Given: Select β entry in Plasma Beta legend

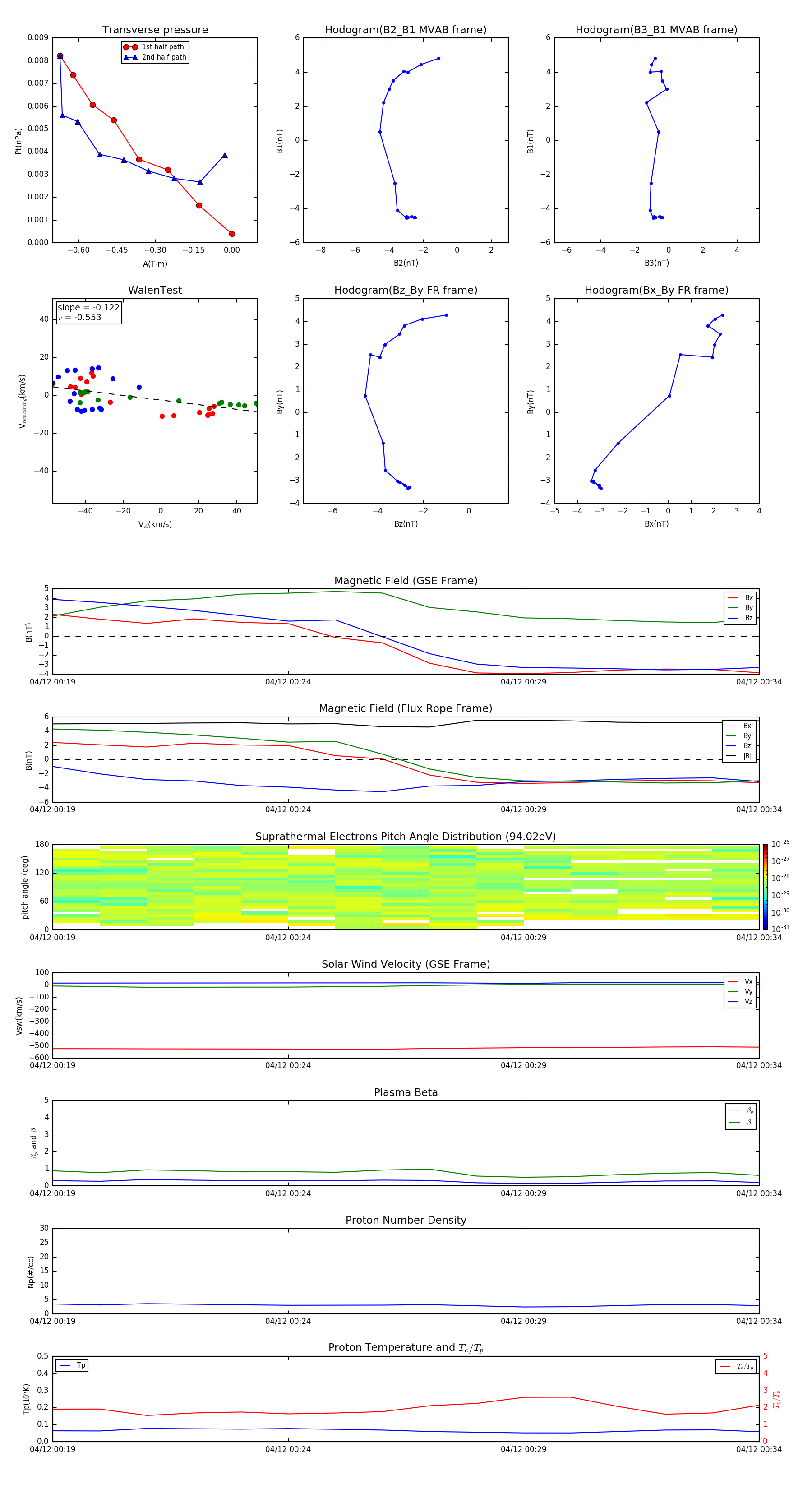Looking at the screenshot, I should 741,1122.
